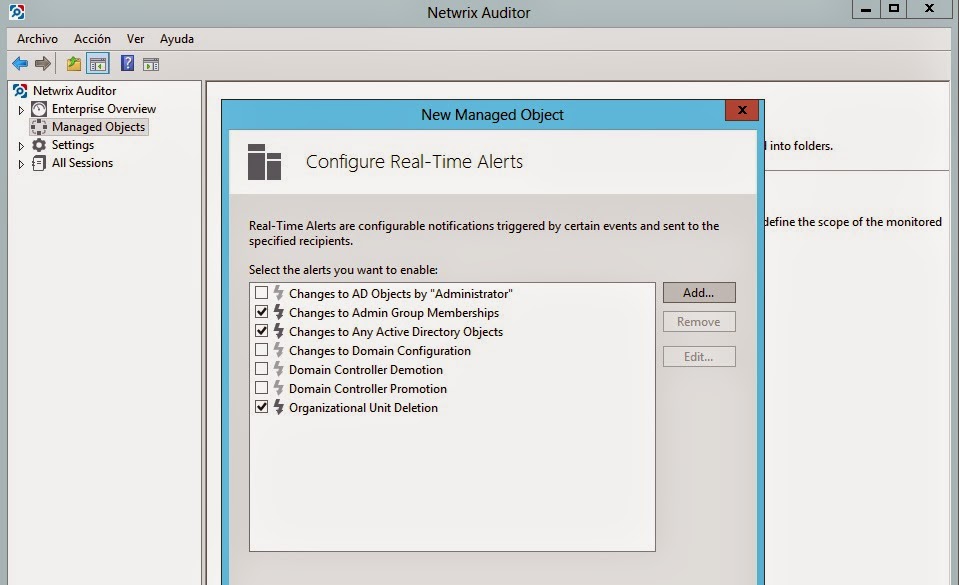Click the Enterprise Overview gauge icon
959x585 pixels.
(x=39, y=109)
